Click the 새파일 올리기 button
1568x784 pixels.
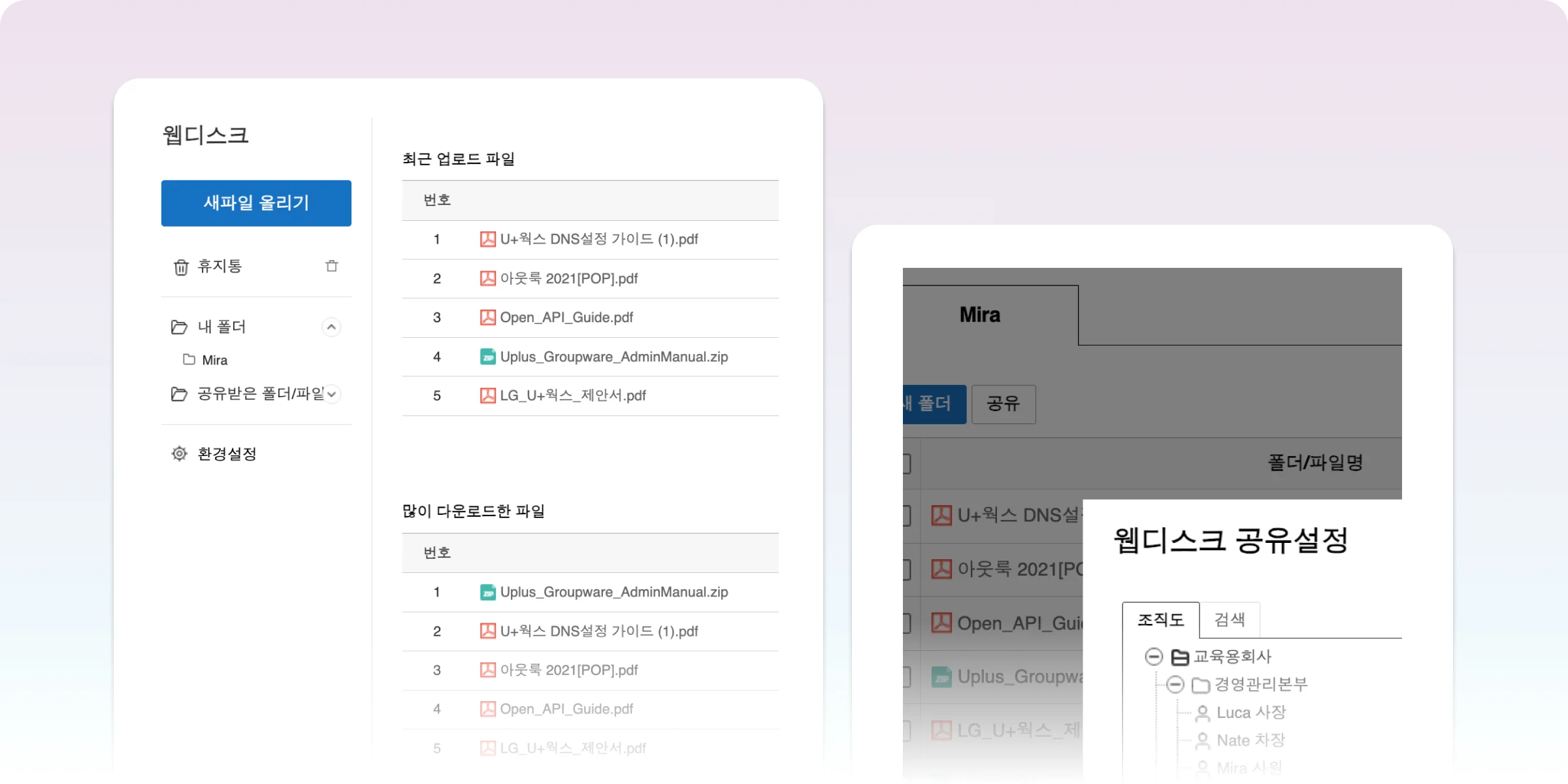click(256, 203)
